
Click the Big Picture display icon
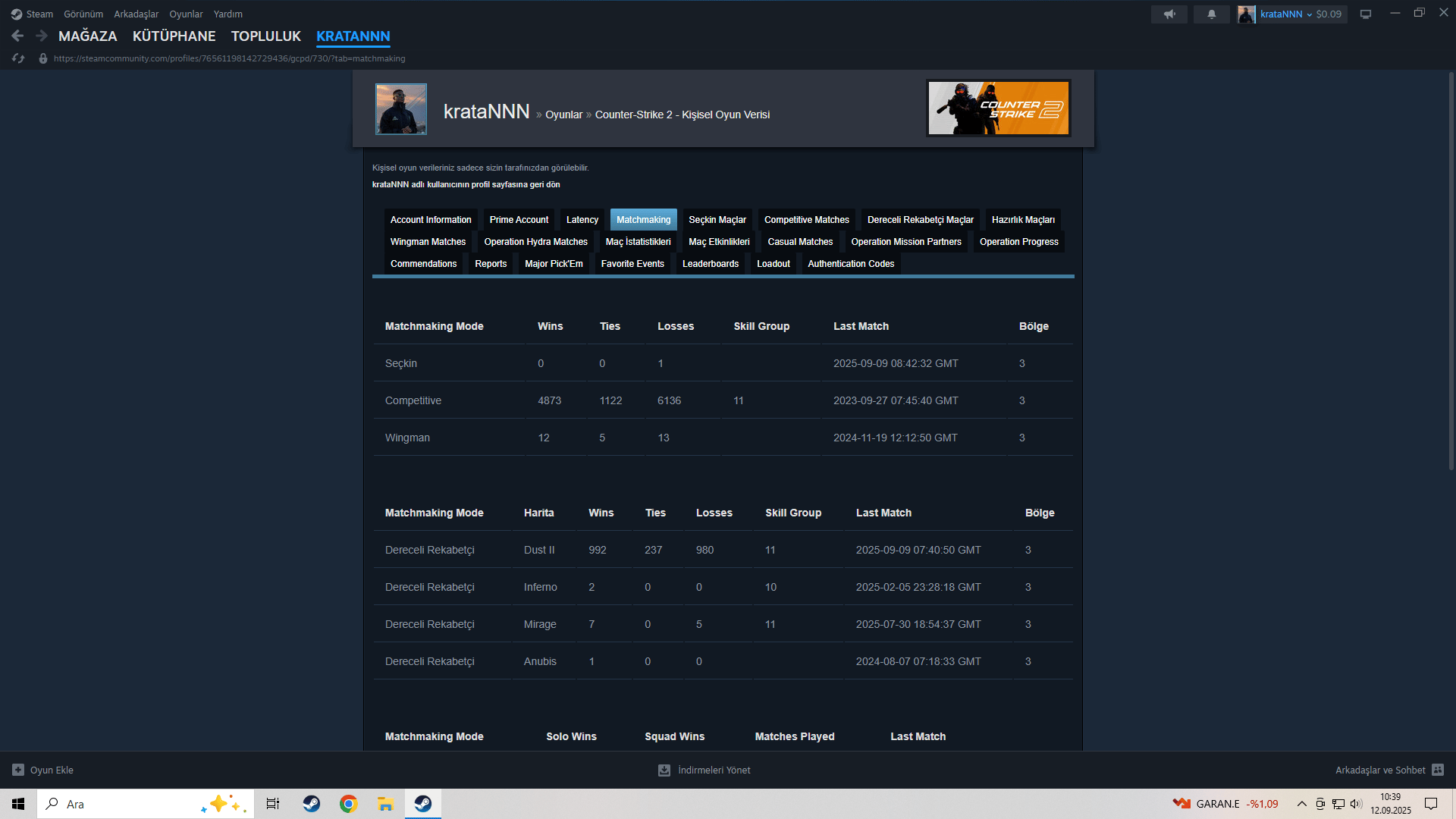(x=1366, y=14)
